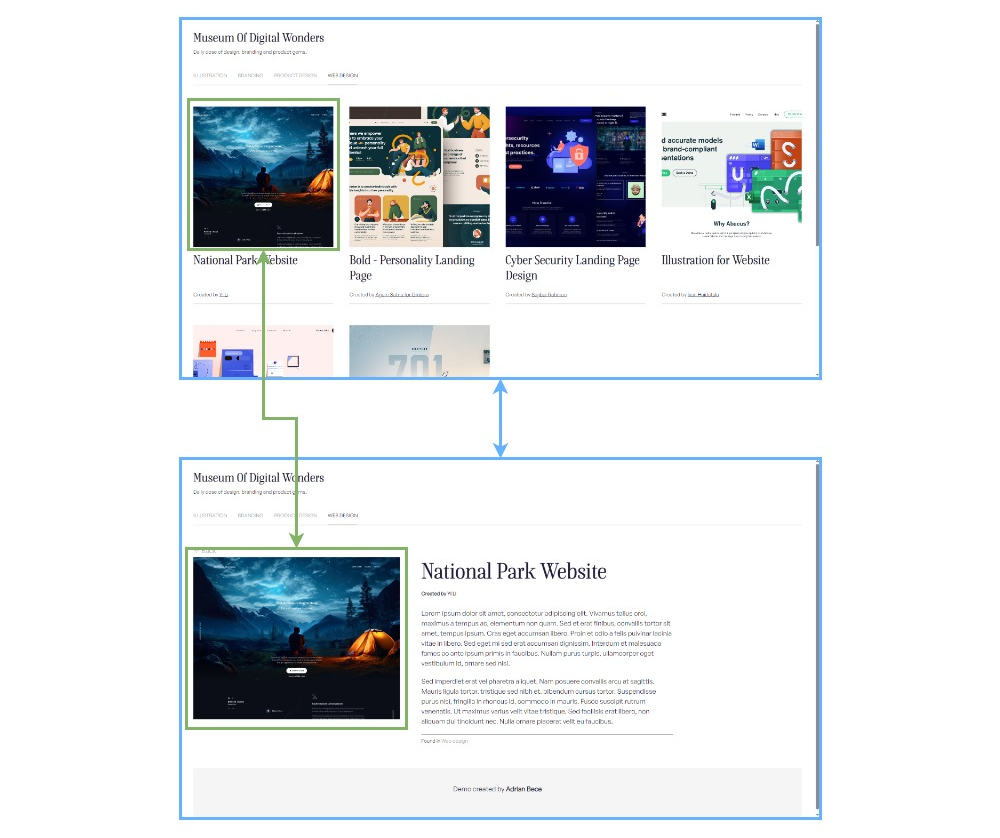
Task: View the Cyber Security Landing Page thumbnail
Action: (x=575, y=177)
